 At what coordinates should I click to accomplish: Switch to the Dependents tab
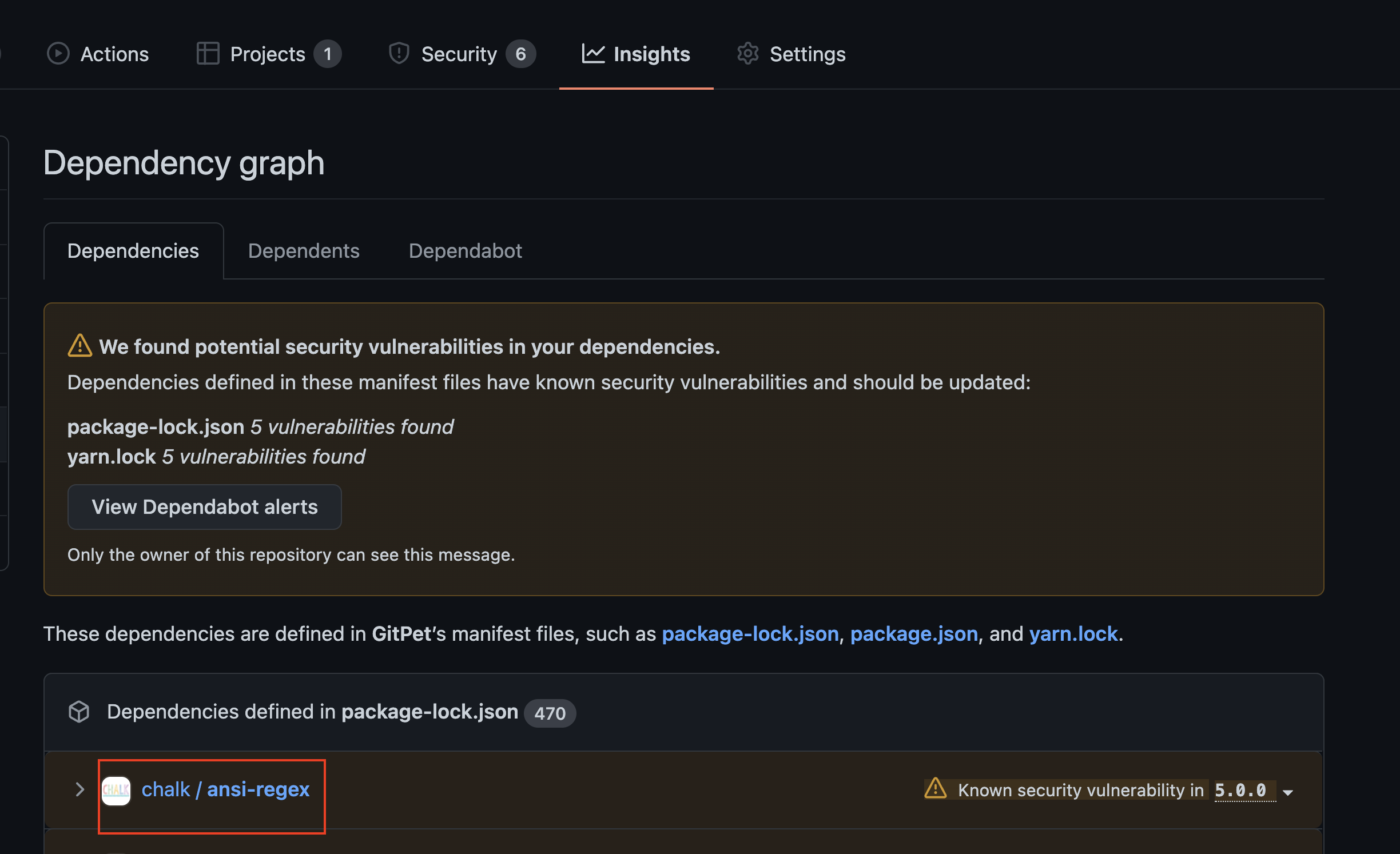point(304,251)
